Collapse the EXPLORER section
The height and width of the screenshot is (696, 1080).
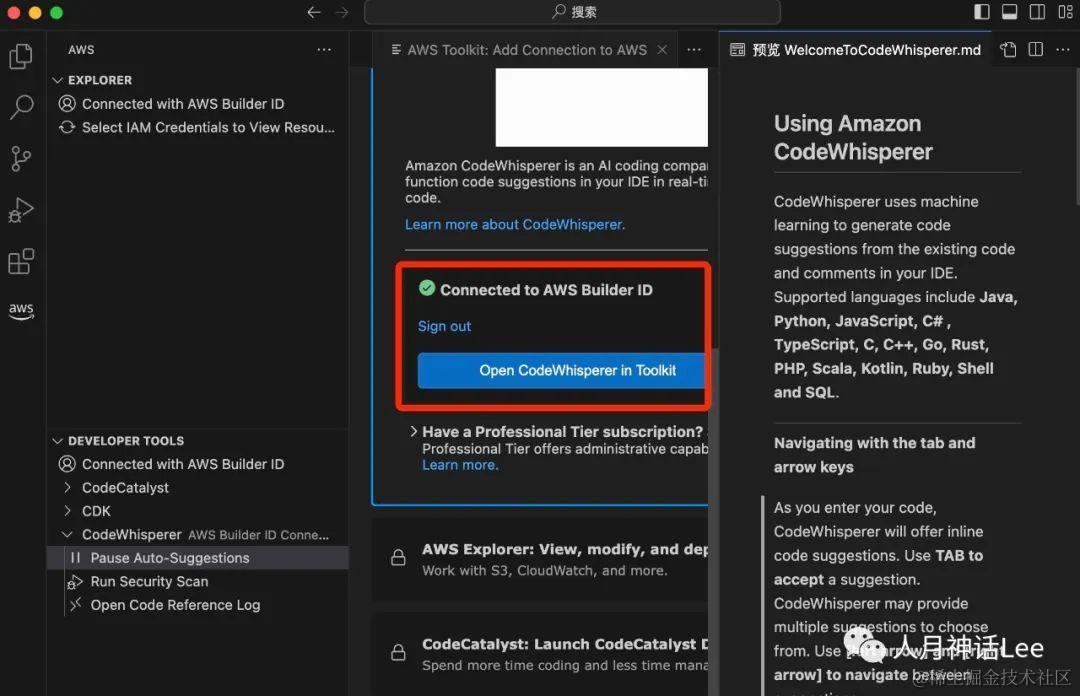(58, 80)
